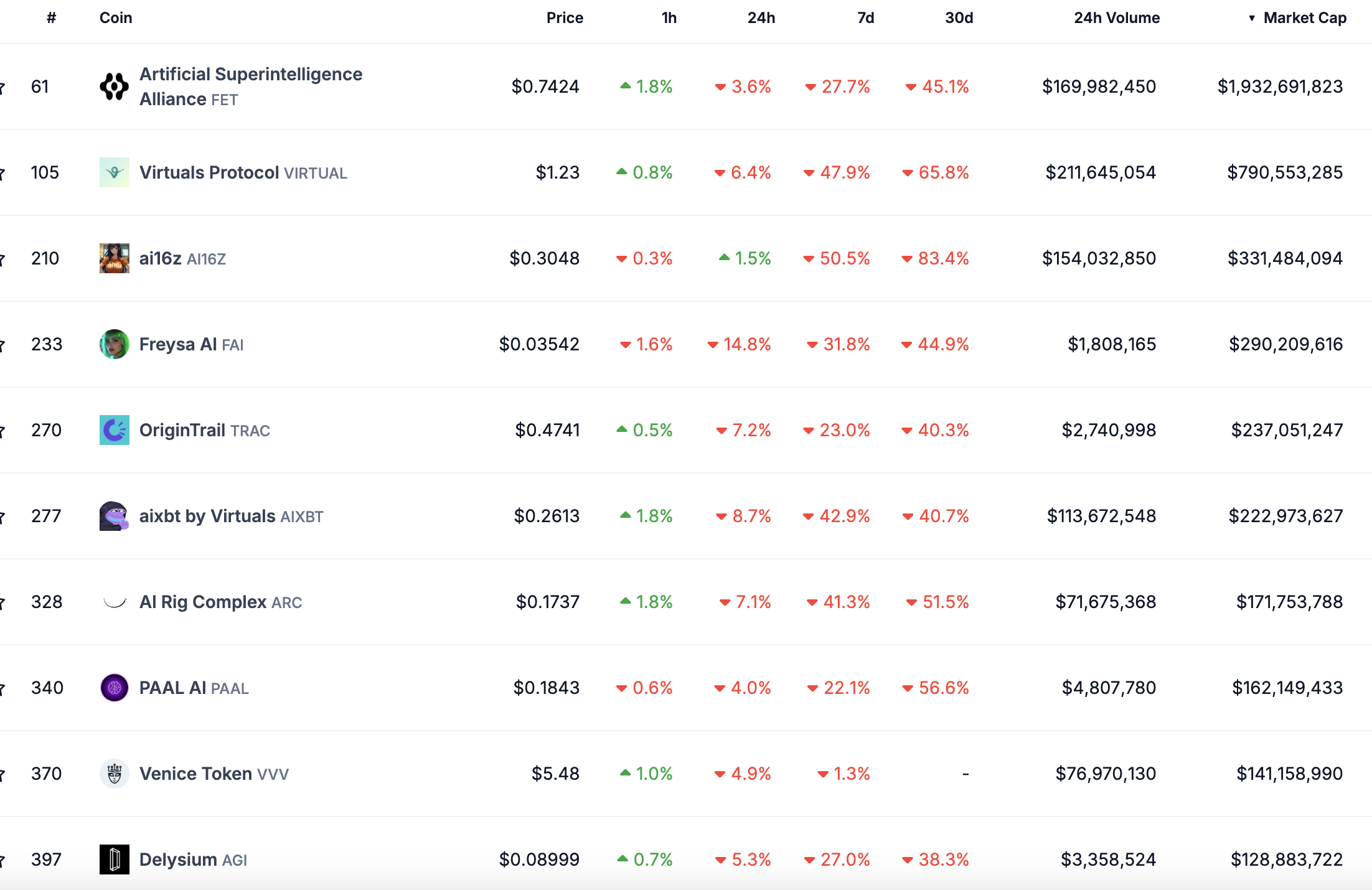This screenshot has width=1372, height=890.
Task: Toggle favorite star for Venice Token row
Action: coord(2,774)
